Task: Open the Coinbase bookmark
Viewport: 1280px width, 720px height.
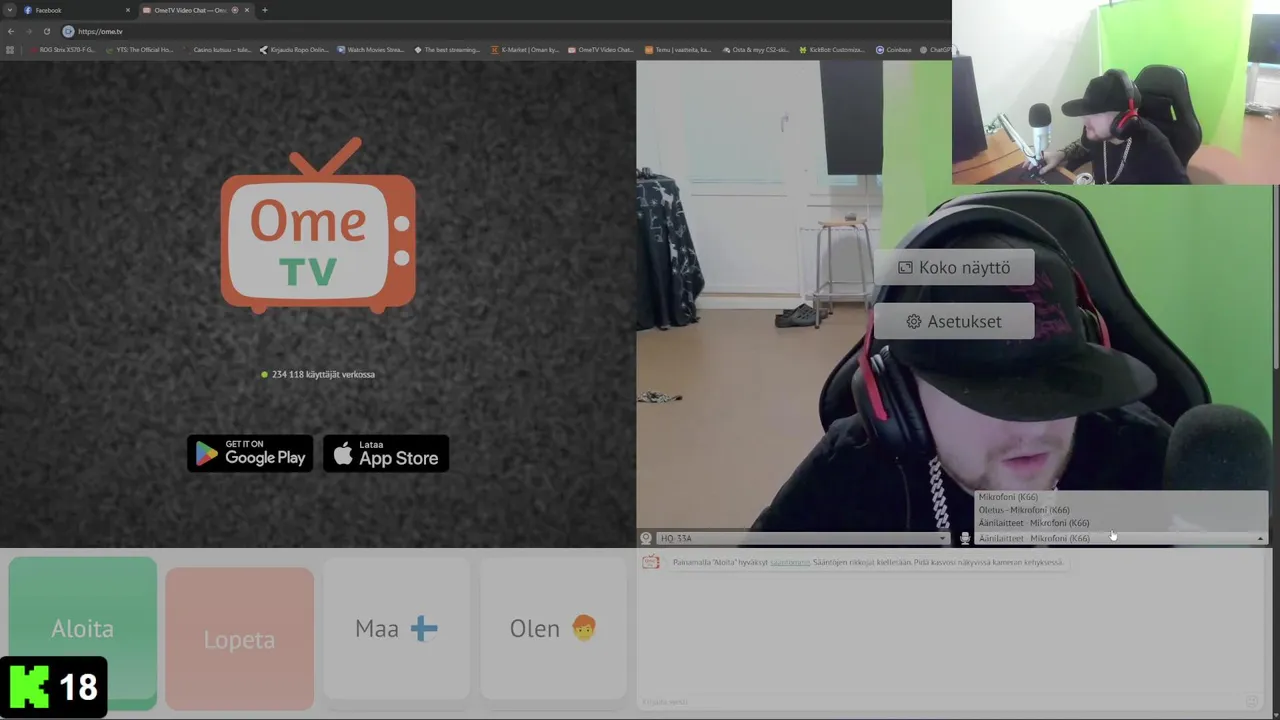Action: click(x=894, y=49)
